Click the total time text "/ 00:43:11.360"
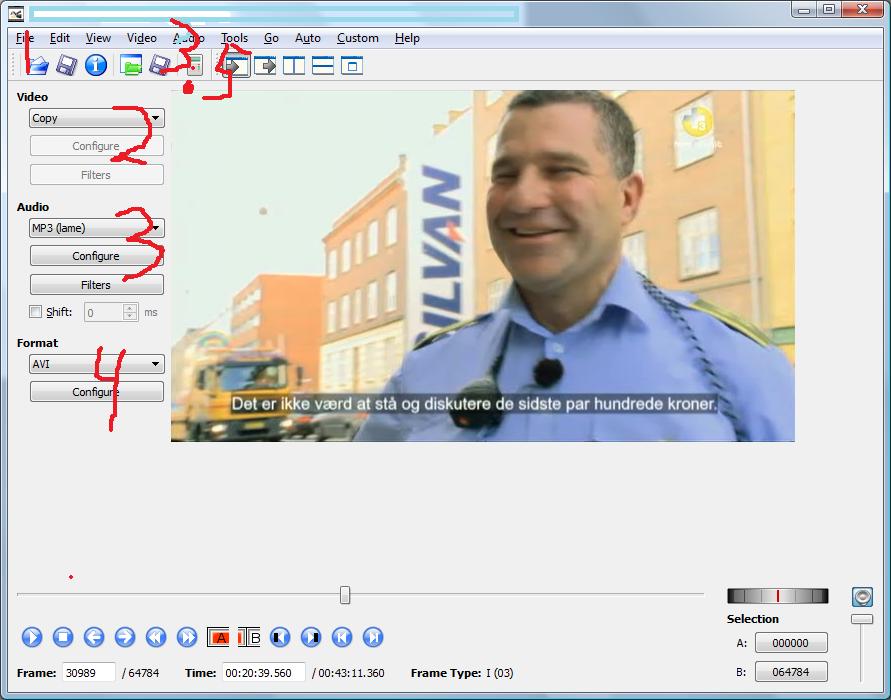Screen dimensions: 891x700 pyautogui.click(x=348, y=673)
